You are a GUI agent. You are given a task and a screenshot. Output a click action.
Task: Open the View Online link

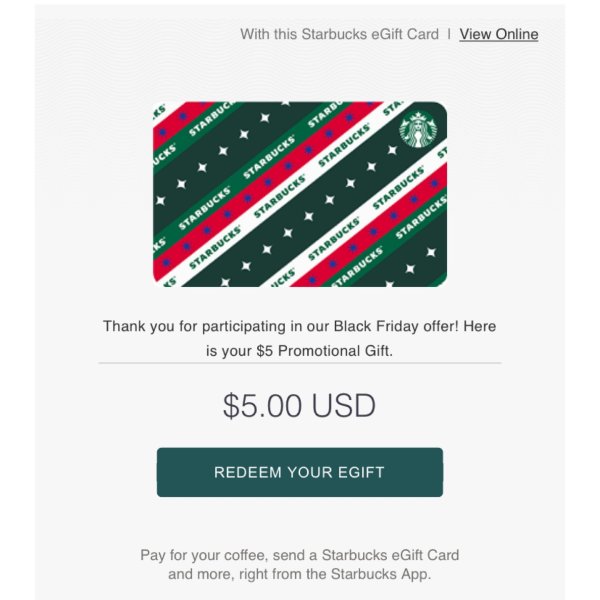tap(499, 34)
